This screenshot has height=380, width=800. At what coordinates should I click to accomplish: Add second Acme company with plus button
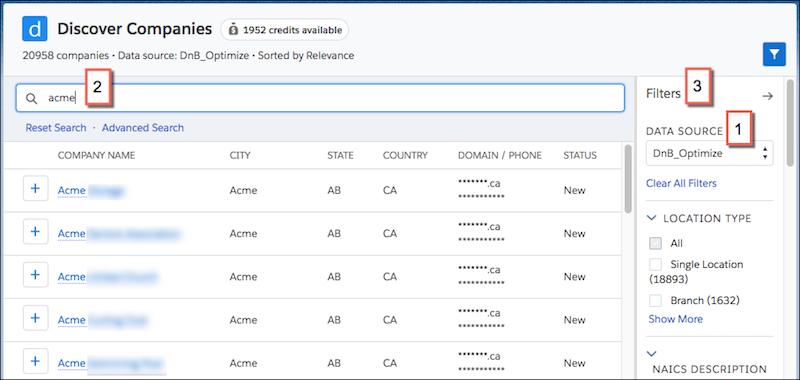[x=35, y=232]
